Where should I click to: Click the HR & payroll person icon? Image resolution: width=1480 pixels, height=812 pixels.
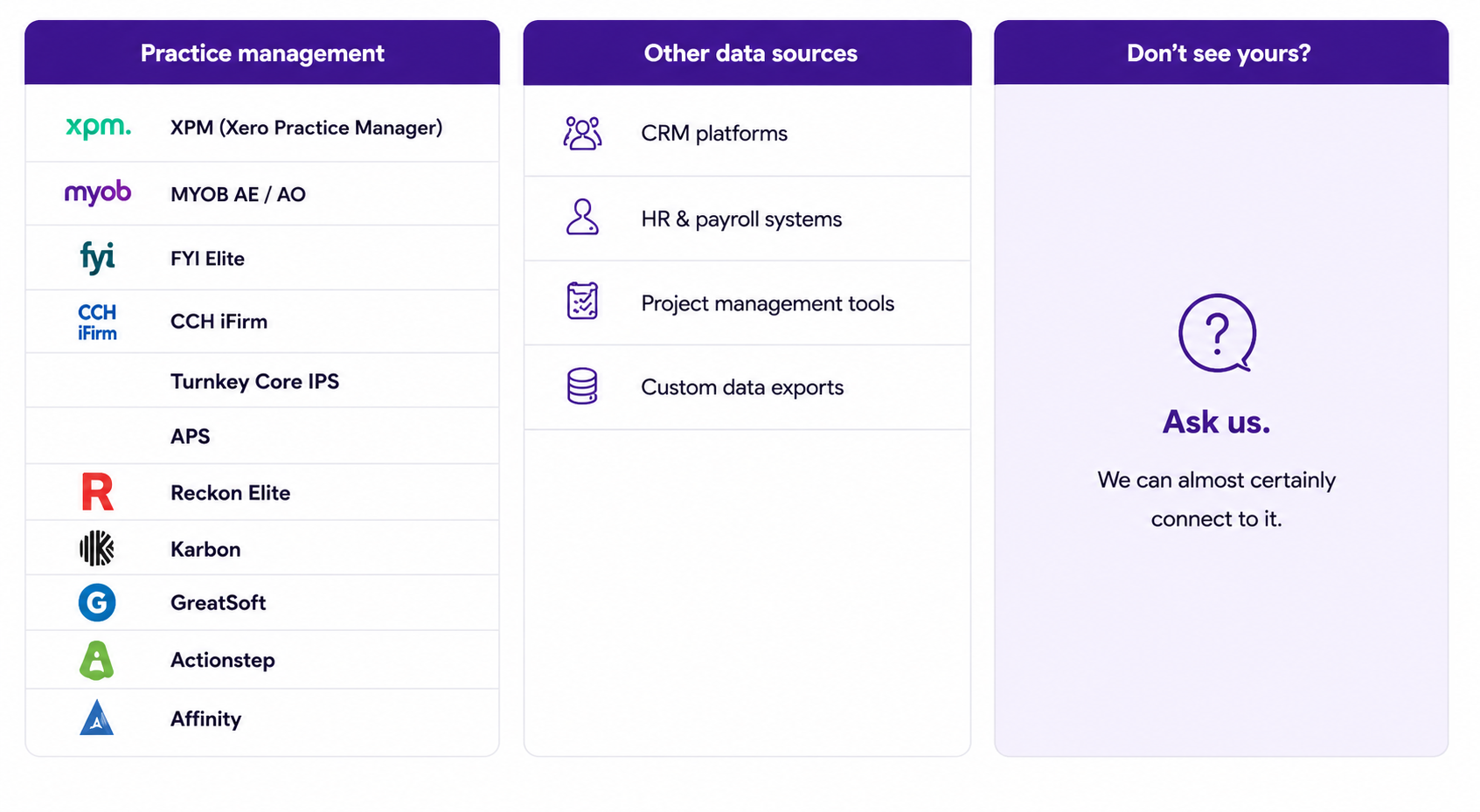pyautogui.click(x=582, y=218)
